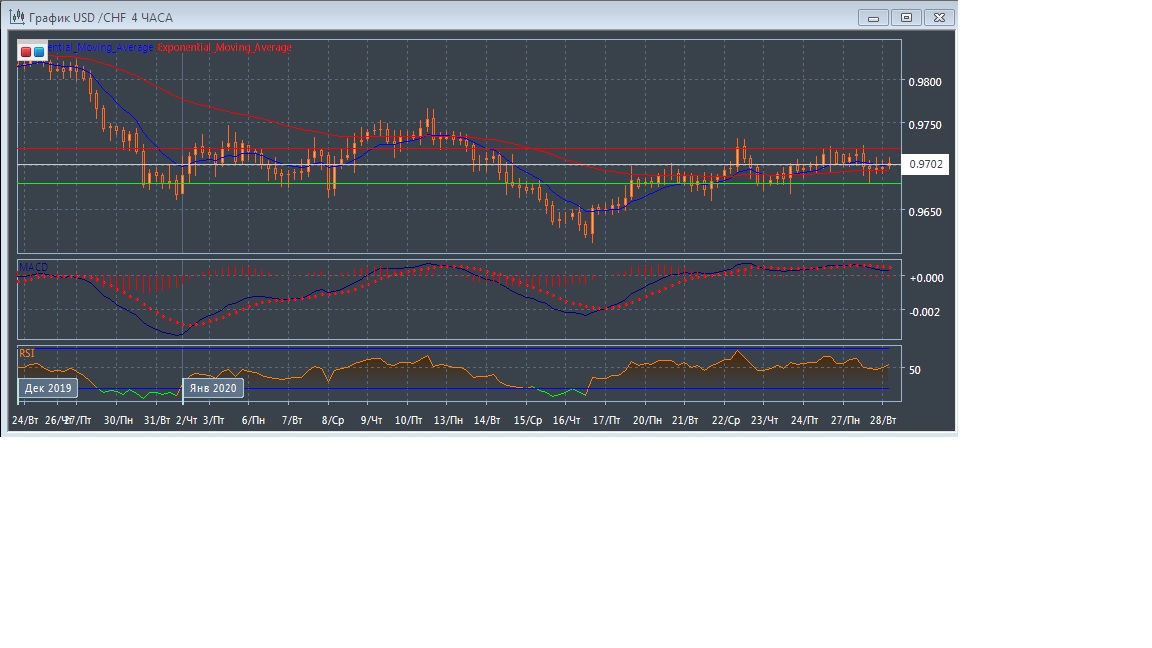The height and width of the screenshot is (648, 1152).
Task: Select the blue Moving_Average legend label
Action: tap(100, 47)
